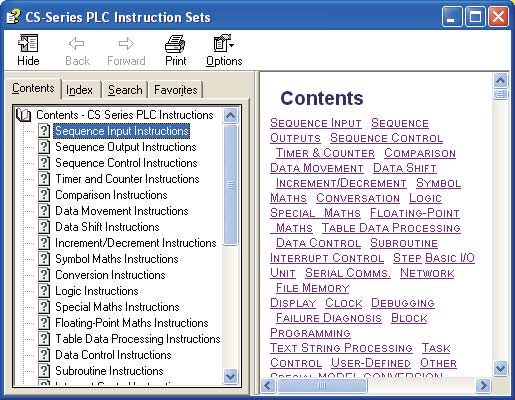
Task: Open the Sequence Input link
Action: click(x=316, y=123)
